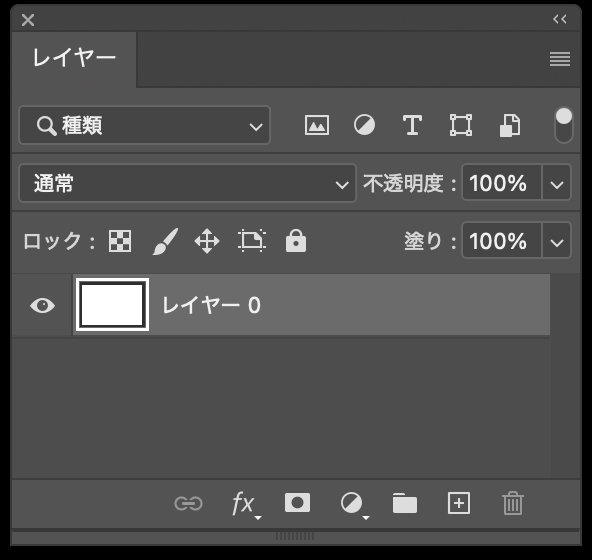Viewport: 592px width, 560px height.
Task: Open the layers panel hamburger menu
Action: 560,59
